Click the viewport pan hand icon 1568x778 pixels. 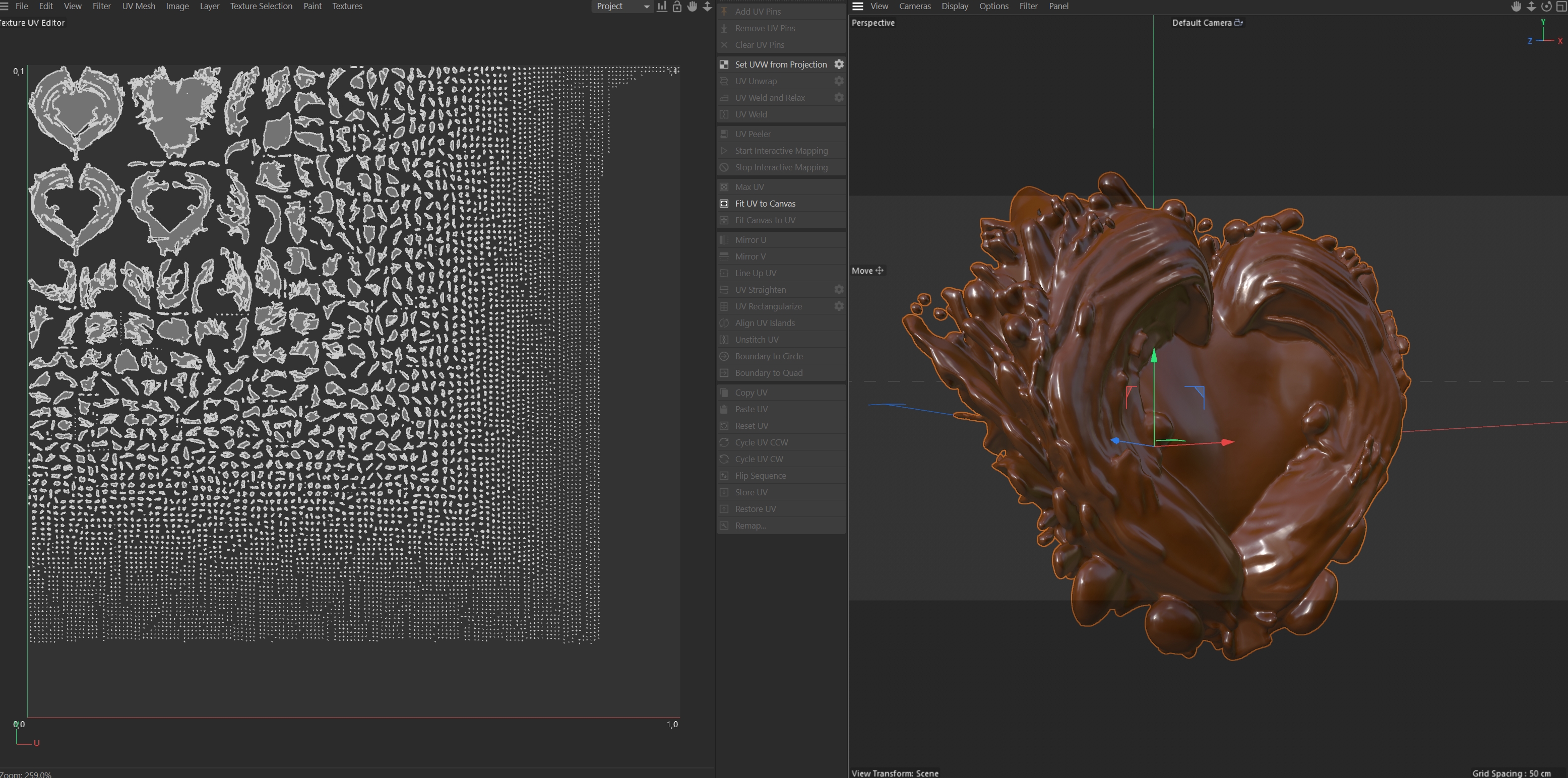pos(1516,7)
